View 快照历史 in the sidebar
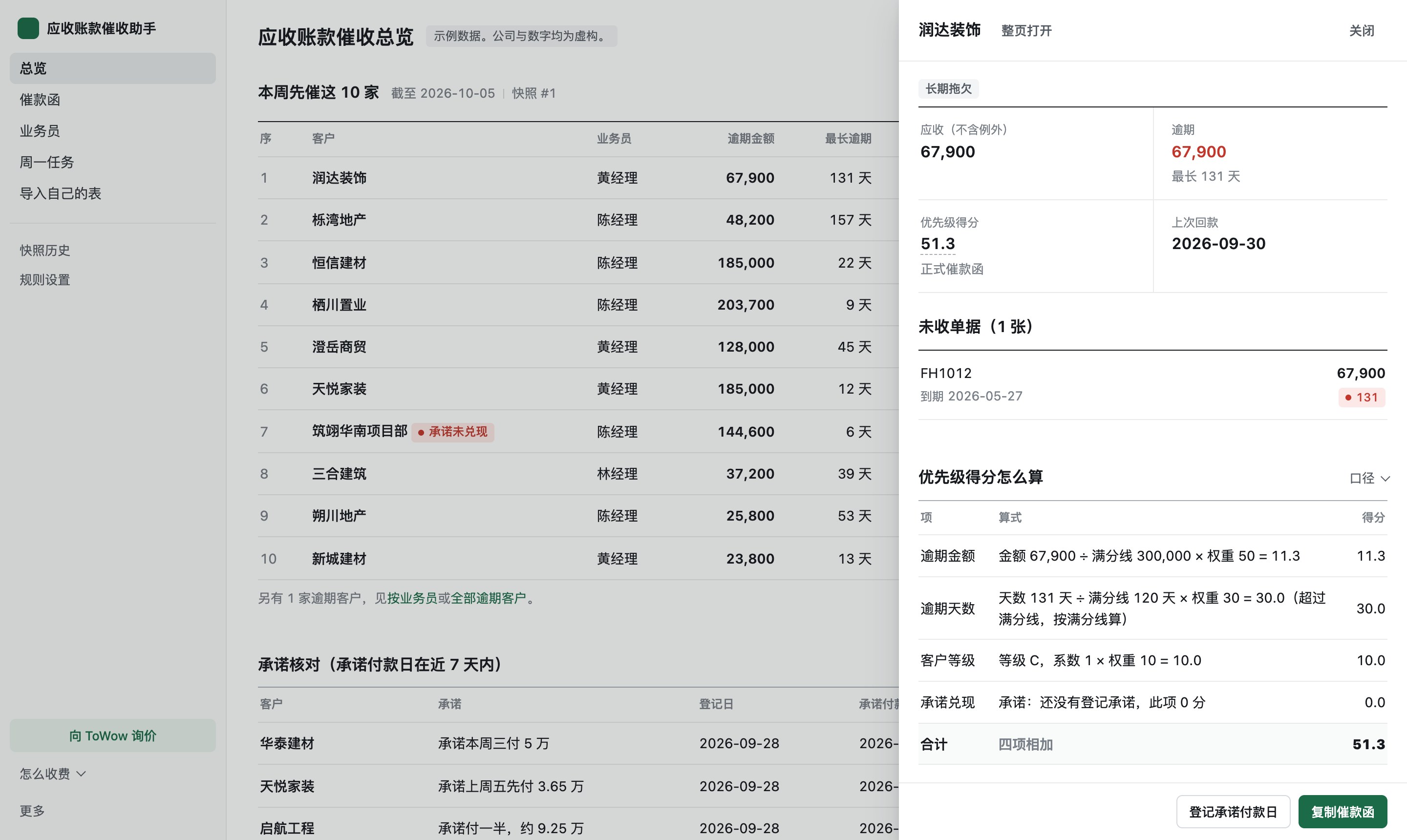The image size is (1407, 840). point(113,250)
